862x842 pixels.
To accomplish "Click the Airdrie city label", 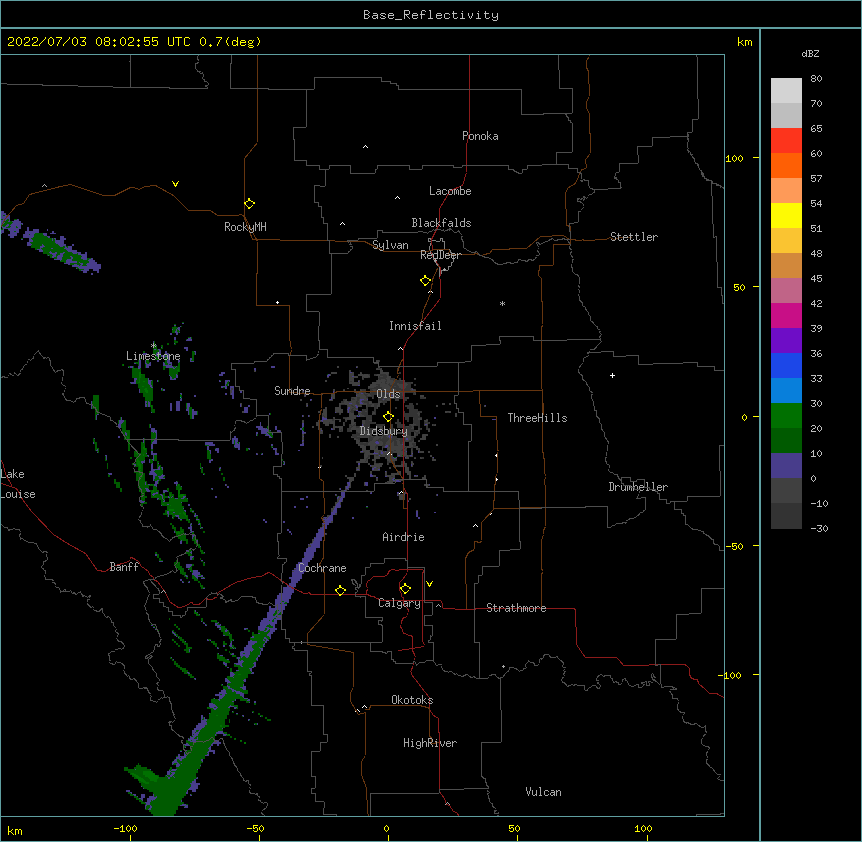I will click(403, 537).
